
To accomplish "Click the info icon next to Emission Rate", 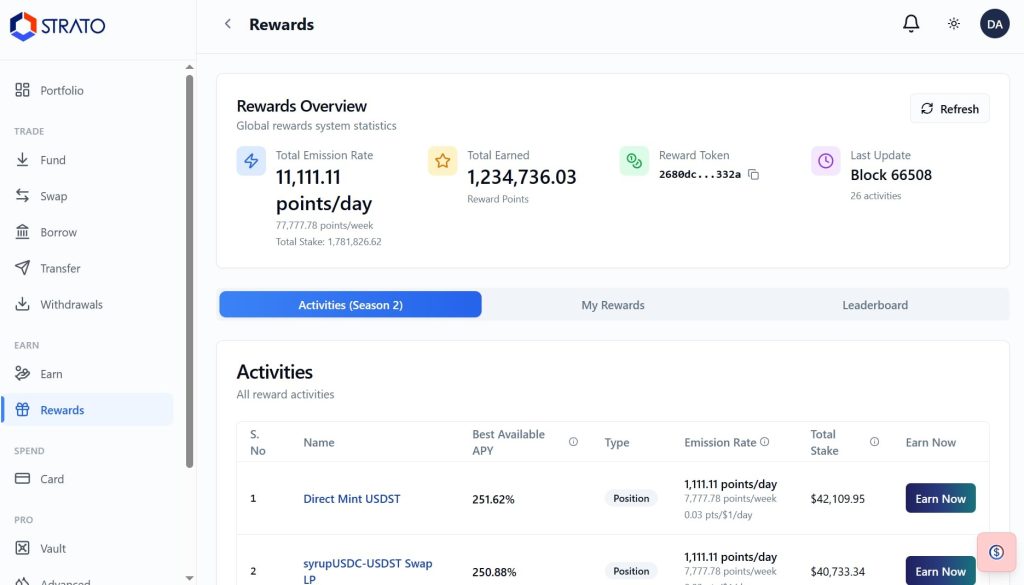I will pos(765,442).
